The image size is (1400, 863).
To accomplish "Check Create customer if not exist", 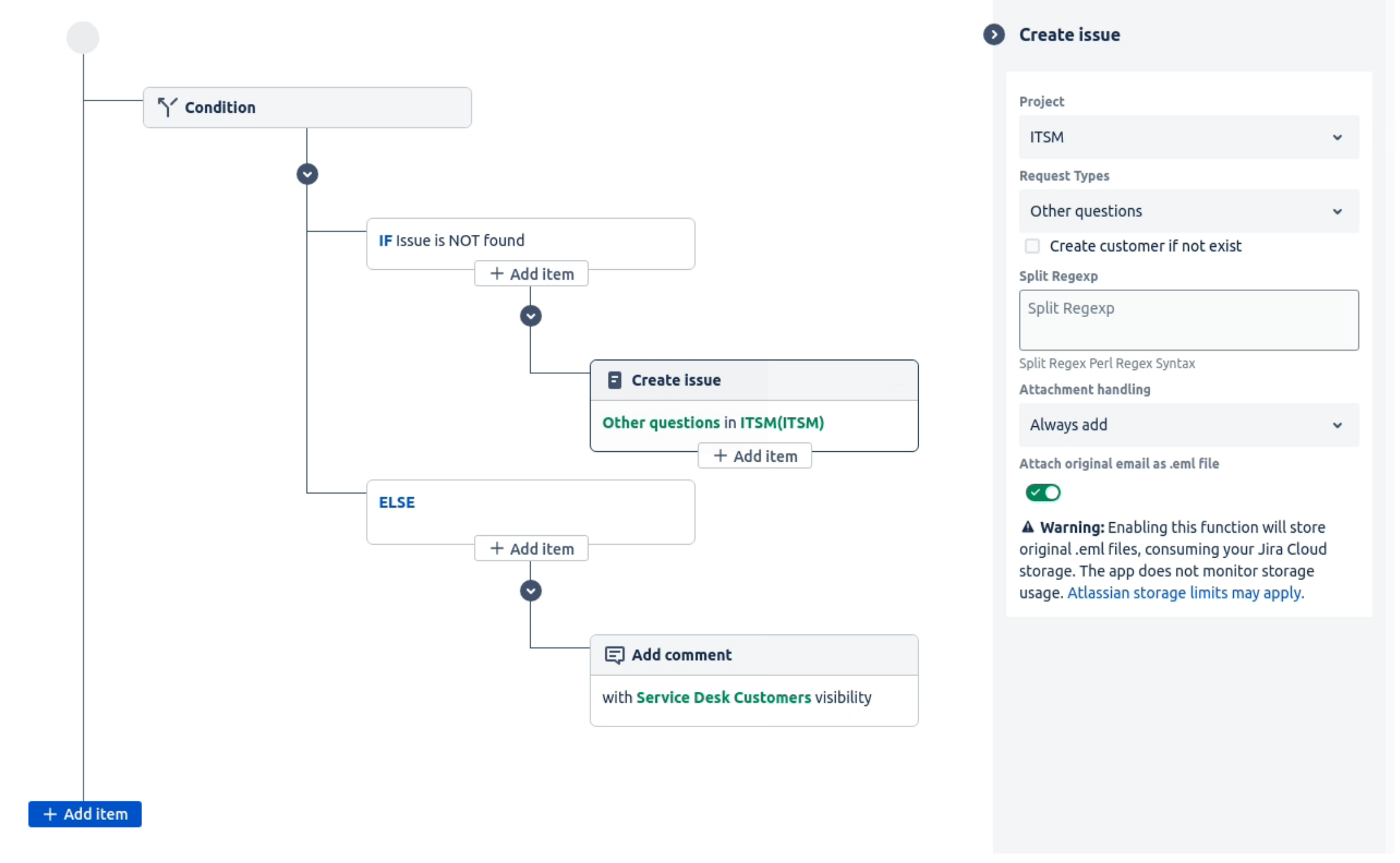I will (x=1033, y=246).
